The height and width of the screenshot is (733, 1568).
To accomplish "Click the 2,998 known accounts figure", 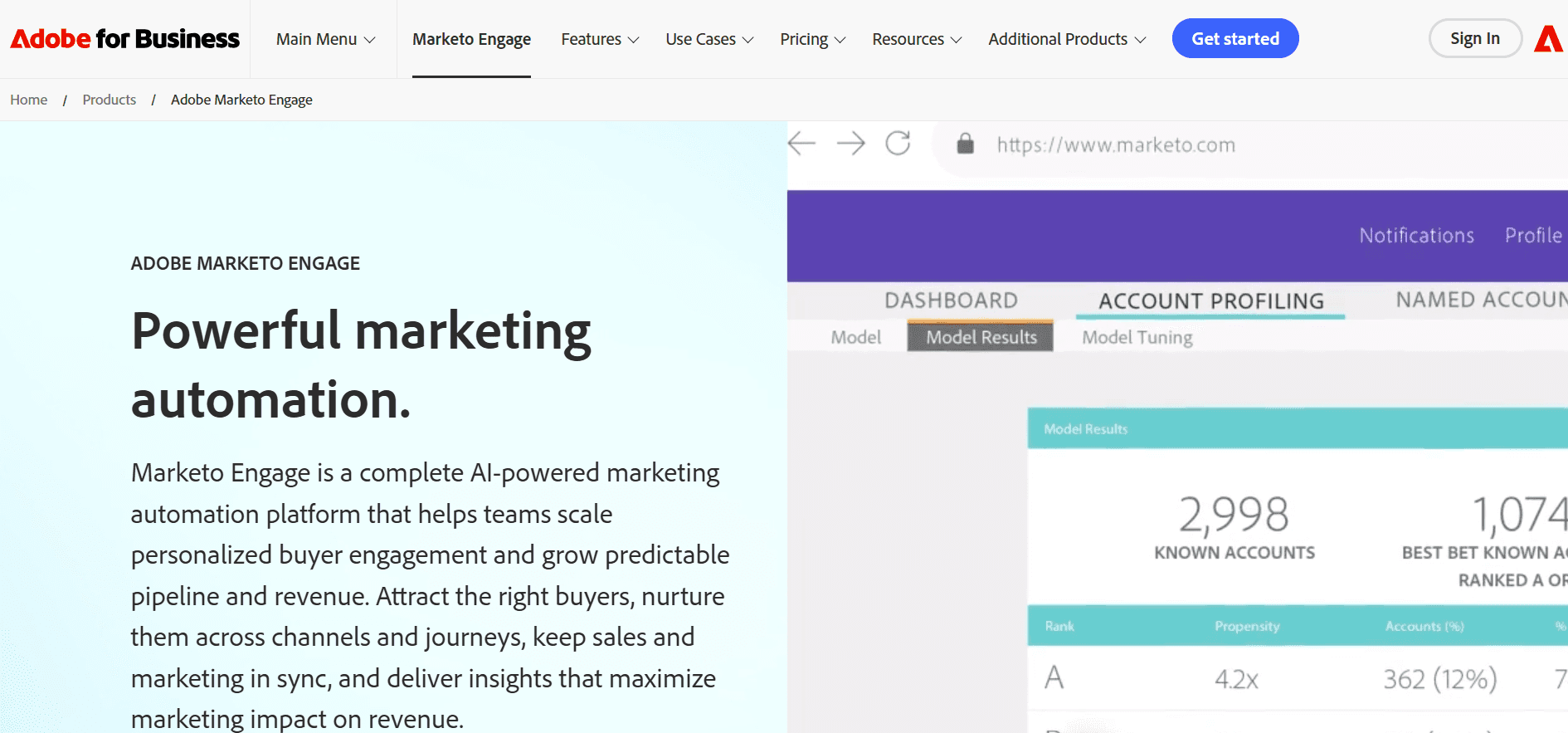I will click(1234, 514).
